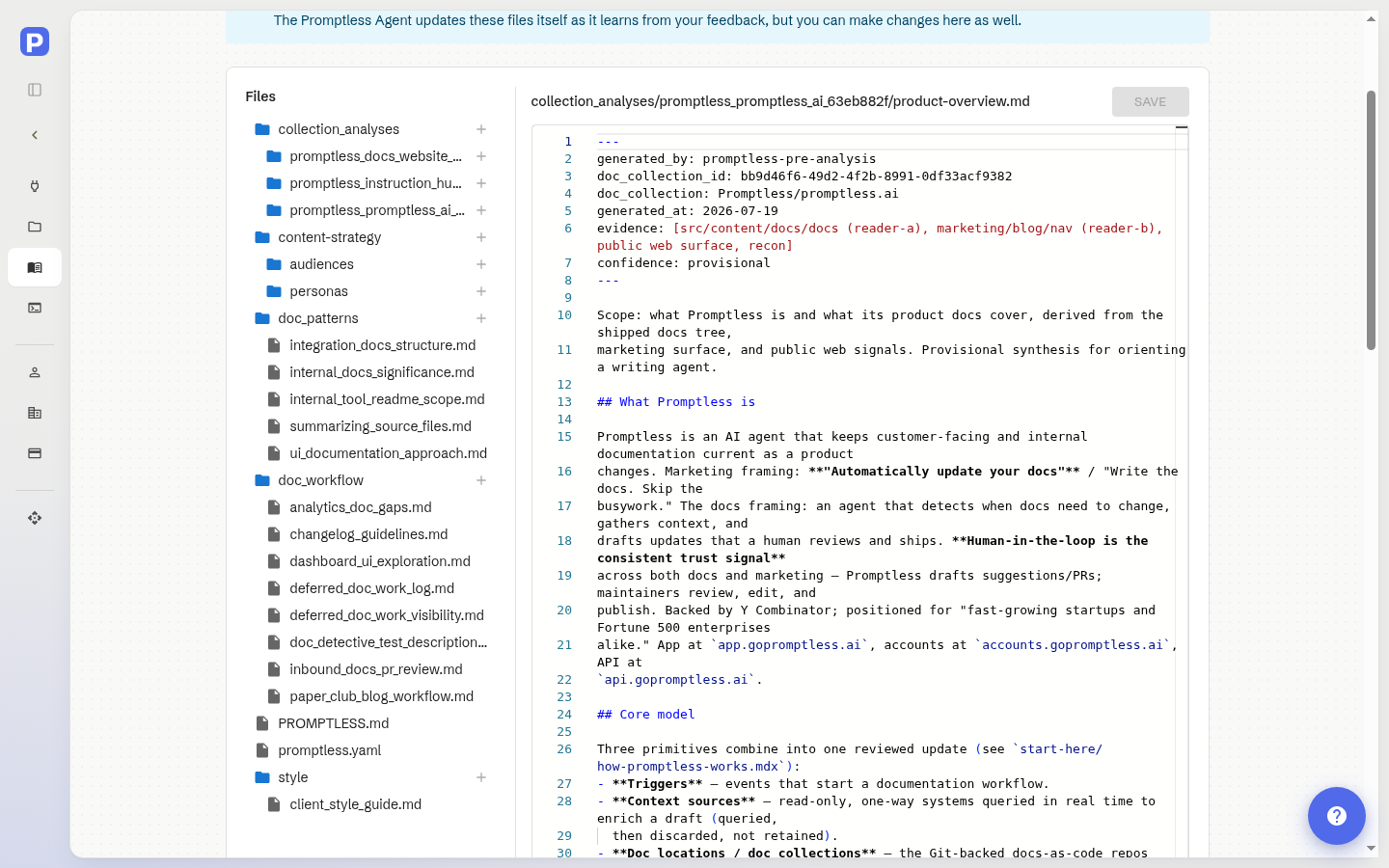
Task: Click the back chevron in the sidebar
Action: tap(35, 135)
